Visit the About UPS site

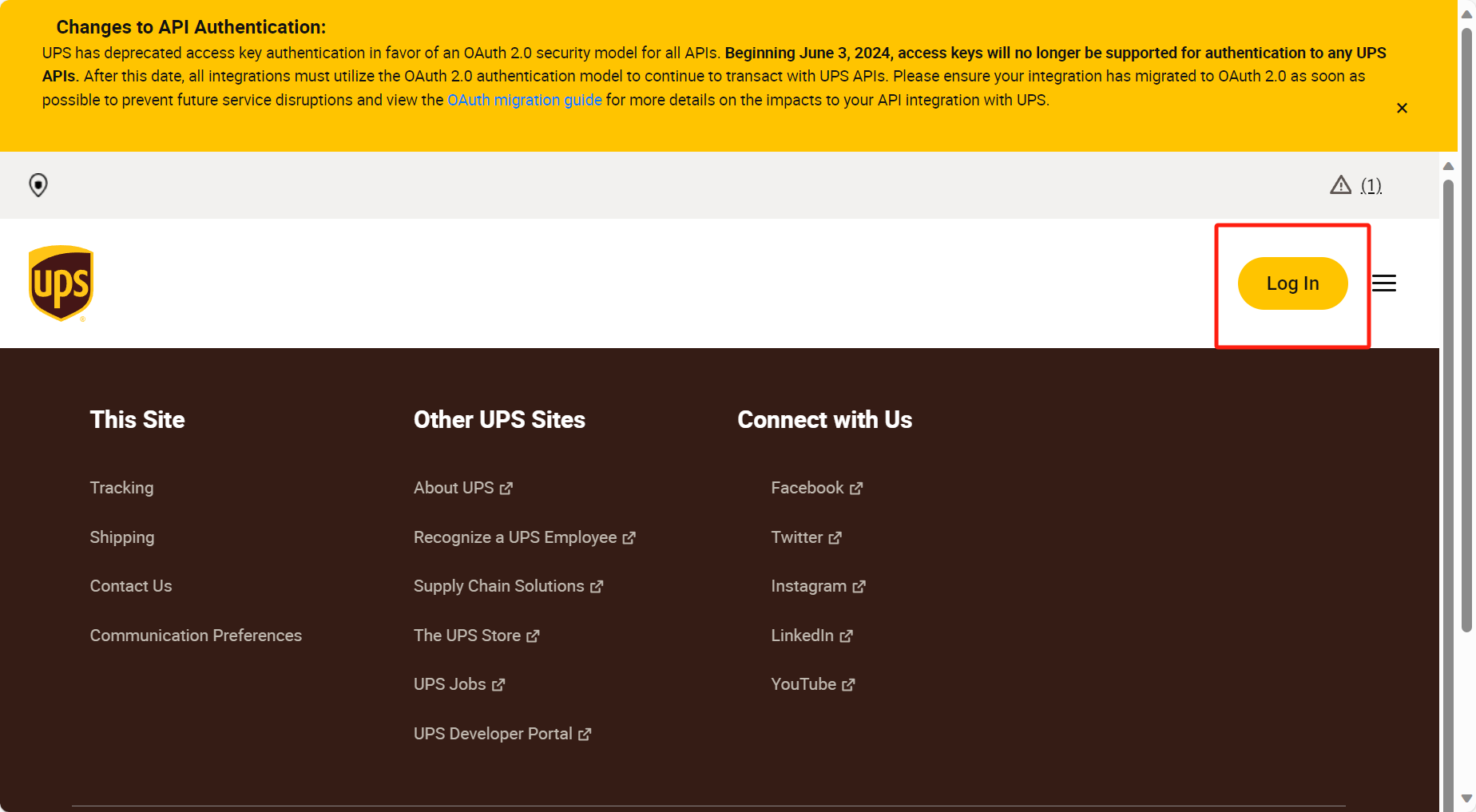pyautogui.click(x=462, y=488)
